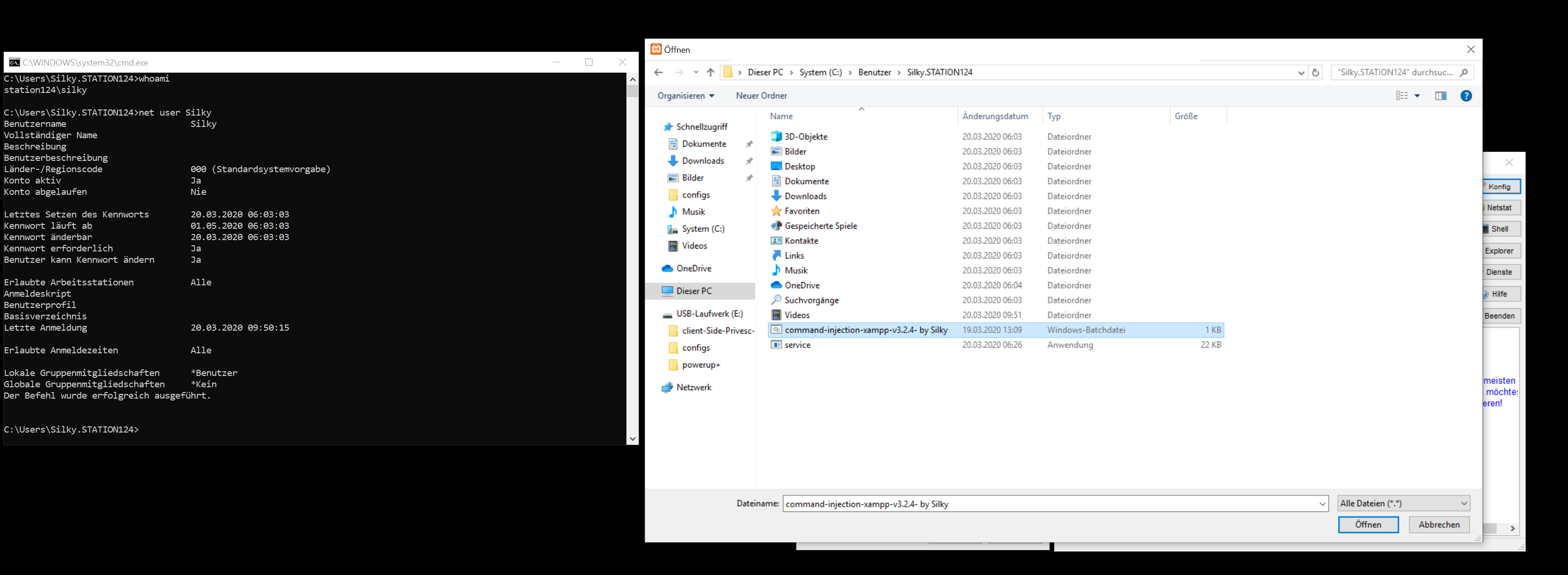The height and width of the screenshot is (575, 1568).
Task: Expand the view options dropdown arrow
Action: [x=1417, y=96]
